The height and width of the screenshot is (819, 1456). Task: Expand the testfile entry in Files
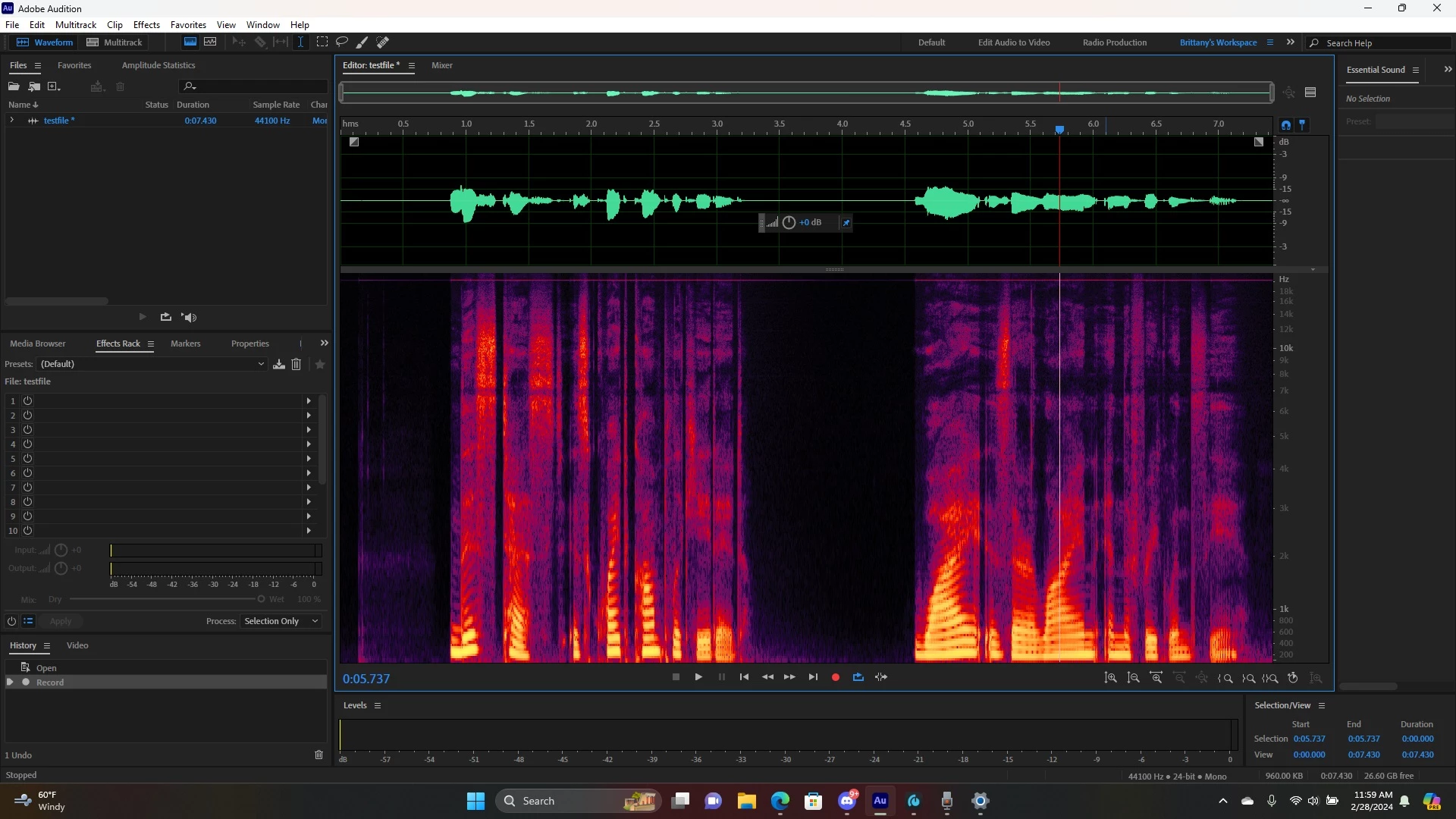coord(11,121)
